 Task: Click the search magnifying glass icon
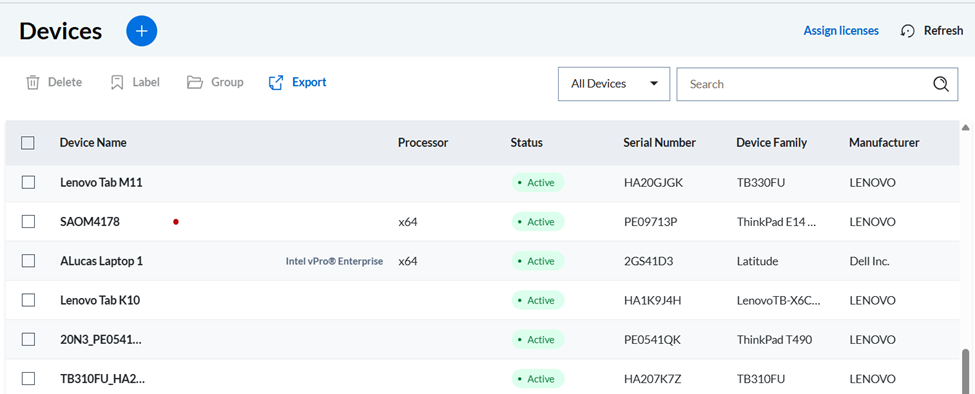point(941,84)
